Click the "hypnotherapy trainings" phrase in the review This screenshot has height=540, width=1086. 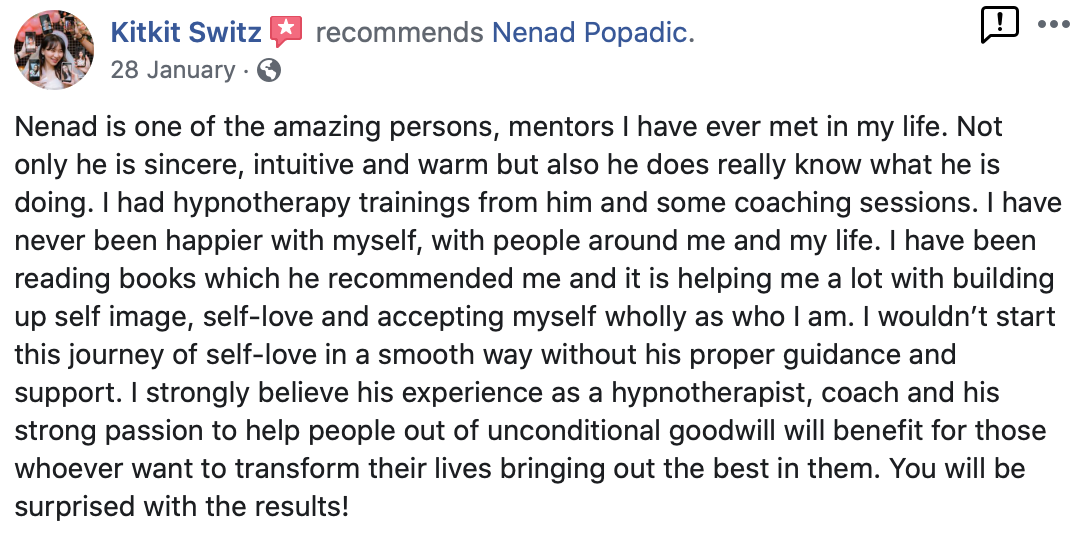[269, 202]
